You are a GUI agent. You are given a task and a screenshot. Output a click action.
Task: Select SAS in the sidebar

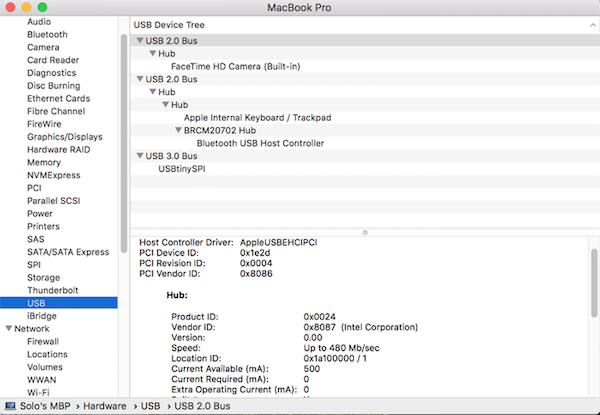(36, 239)
